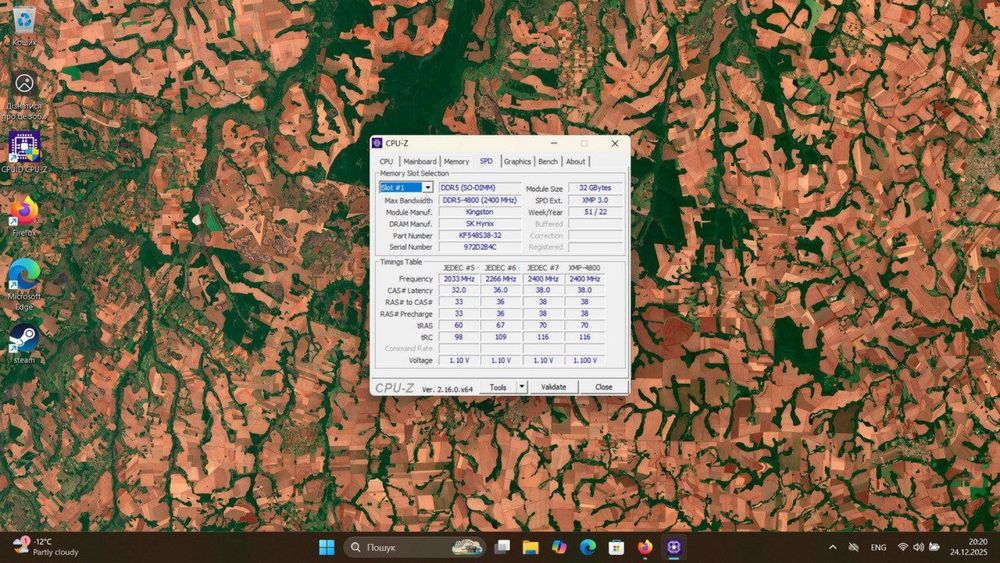Open Microsoft Edge from the taskbar
This screenshot has height=563, width=1000.
588,547
